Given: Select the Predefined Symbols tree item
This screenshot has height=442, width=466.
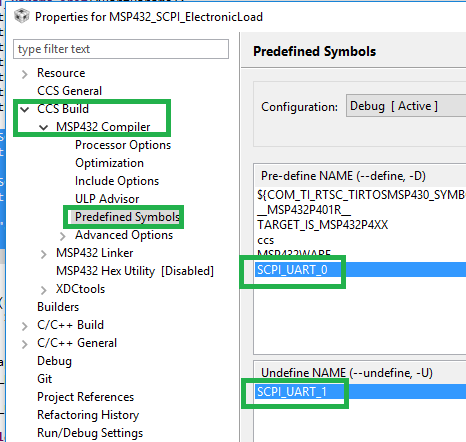Looking at the screenshot, I should pyautogui.click(x=127, y=217).
